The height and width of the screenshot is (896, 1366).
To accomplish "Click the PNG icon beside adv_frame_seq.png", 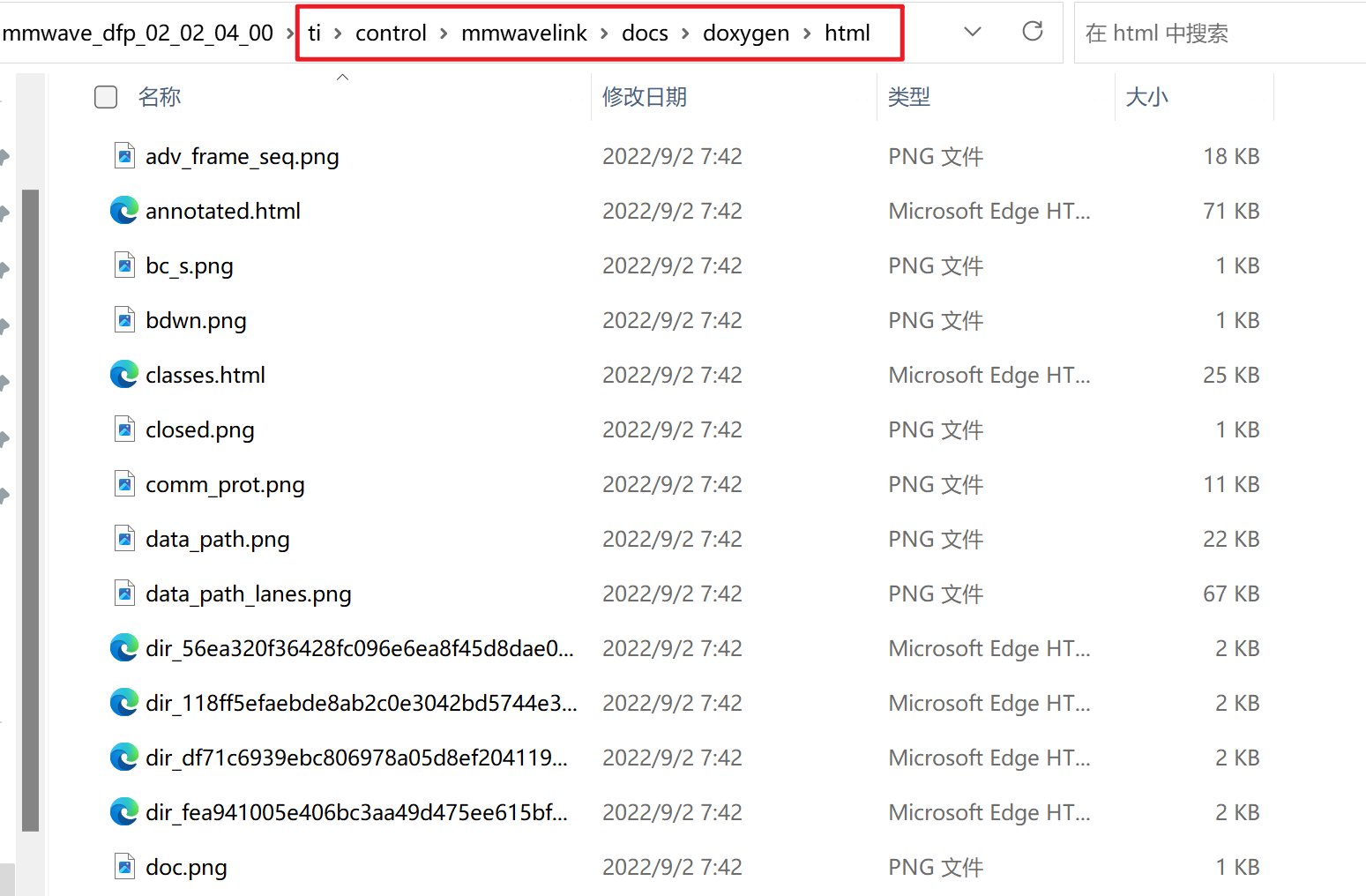I will point(124,156).
